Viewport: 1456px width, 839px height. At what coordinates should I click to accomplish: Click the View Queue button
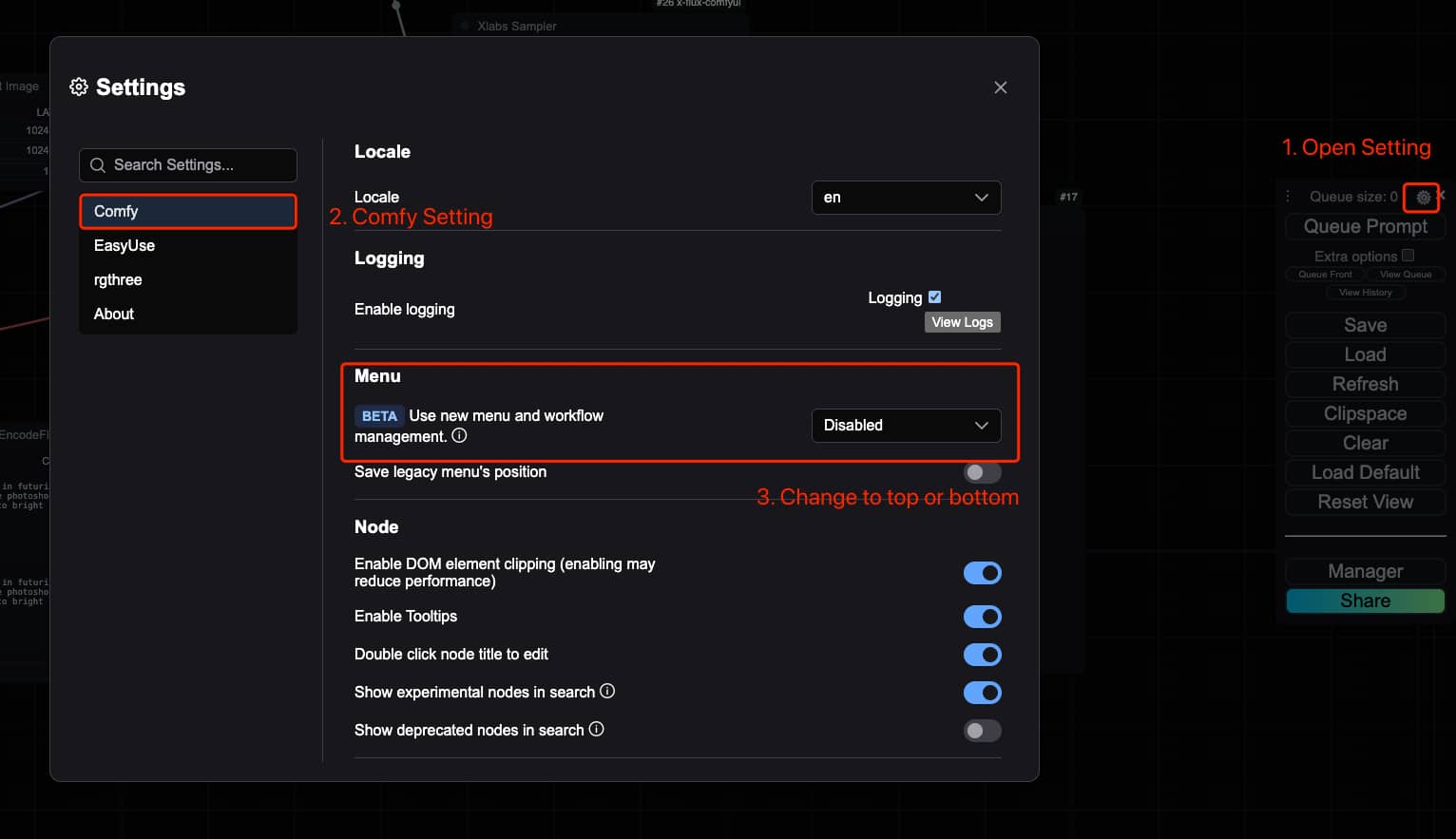1405,275
